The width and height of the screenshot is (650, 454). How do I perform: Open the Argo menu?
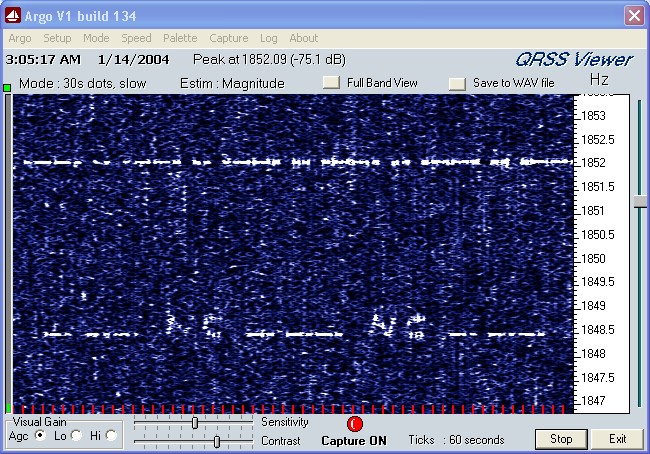(x=20, y=38)
